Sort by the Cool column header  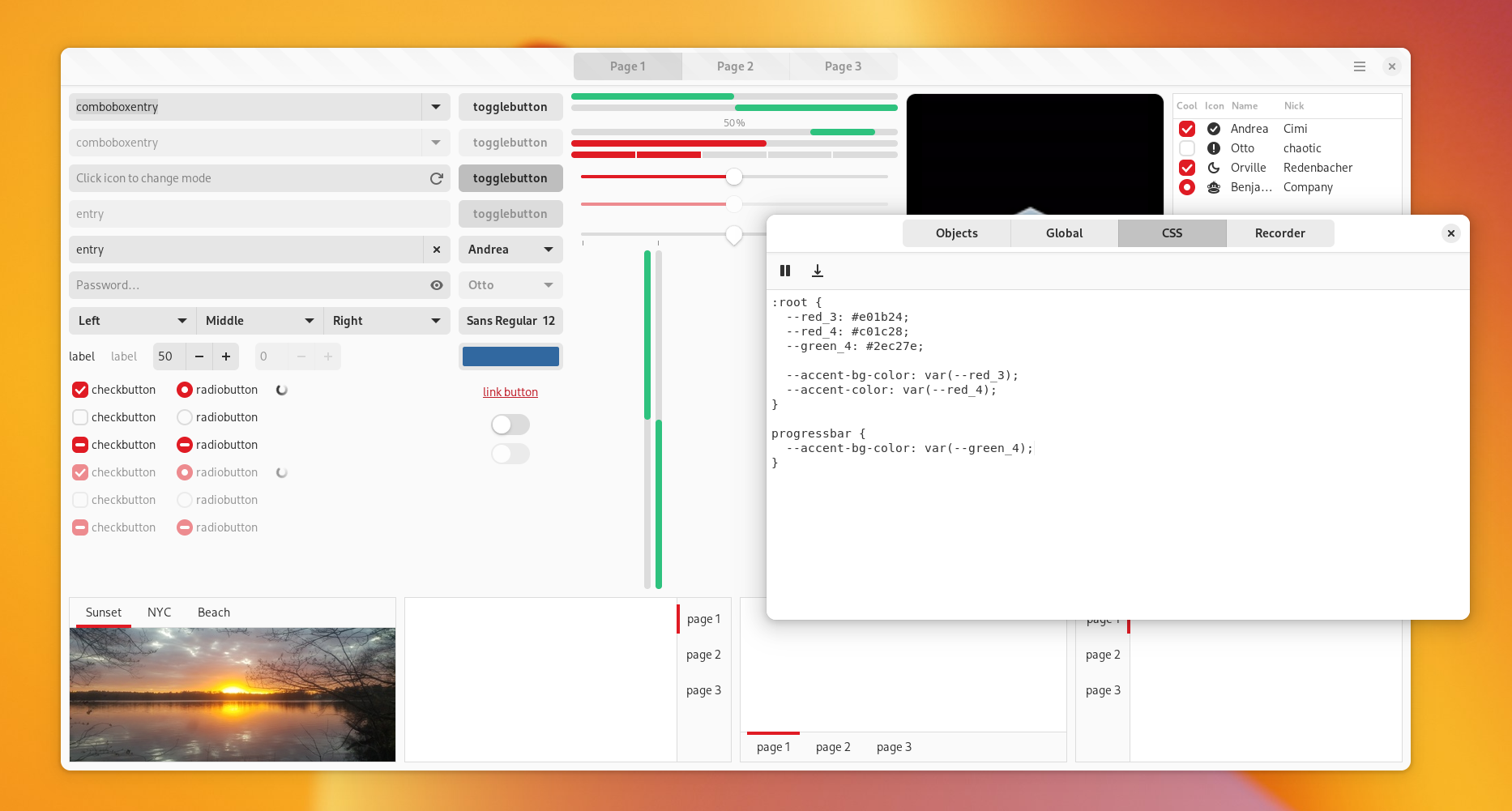1186,106
